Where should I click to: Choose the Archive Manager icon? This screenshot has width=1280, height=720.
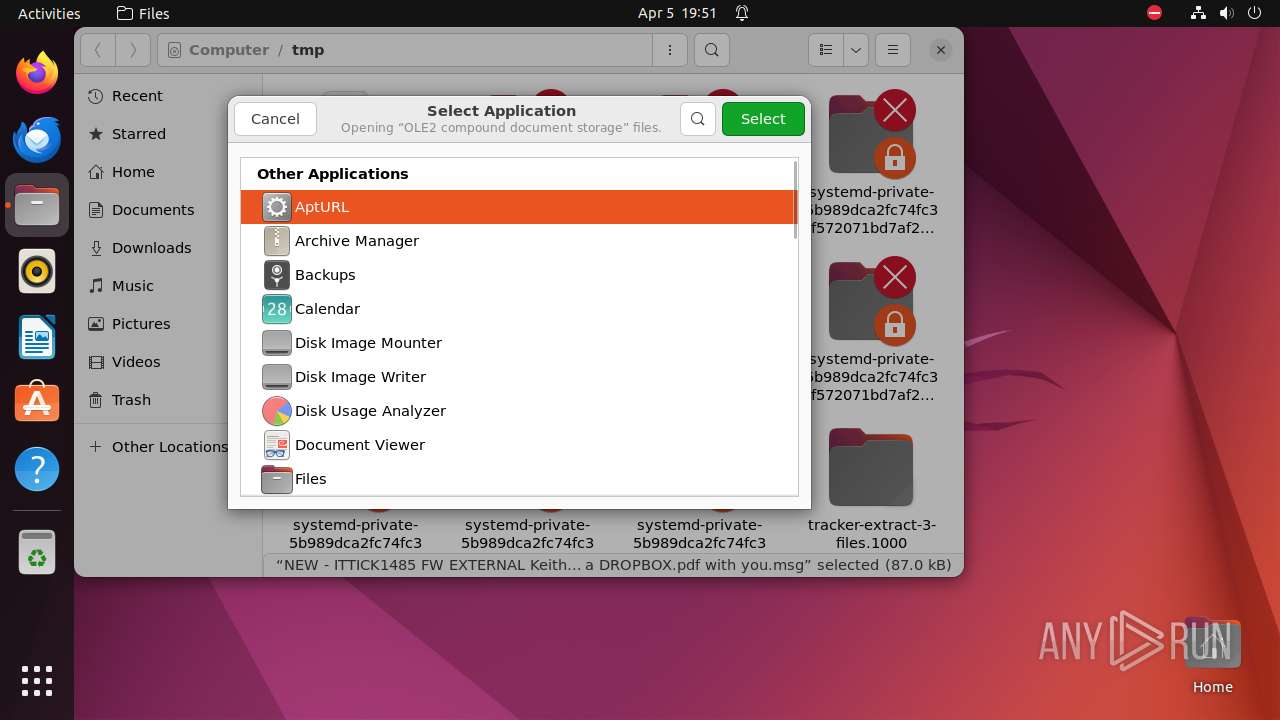click(x=277, y=241)
